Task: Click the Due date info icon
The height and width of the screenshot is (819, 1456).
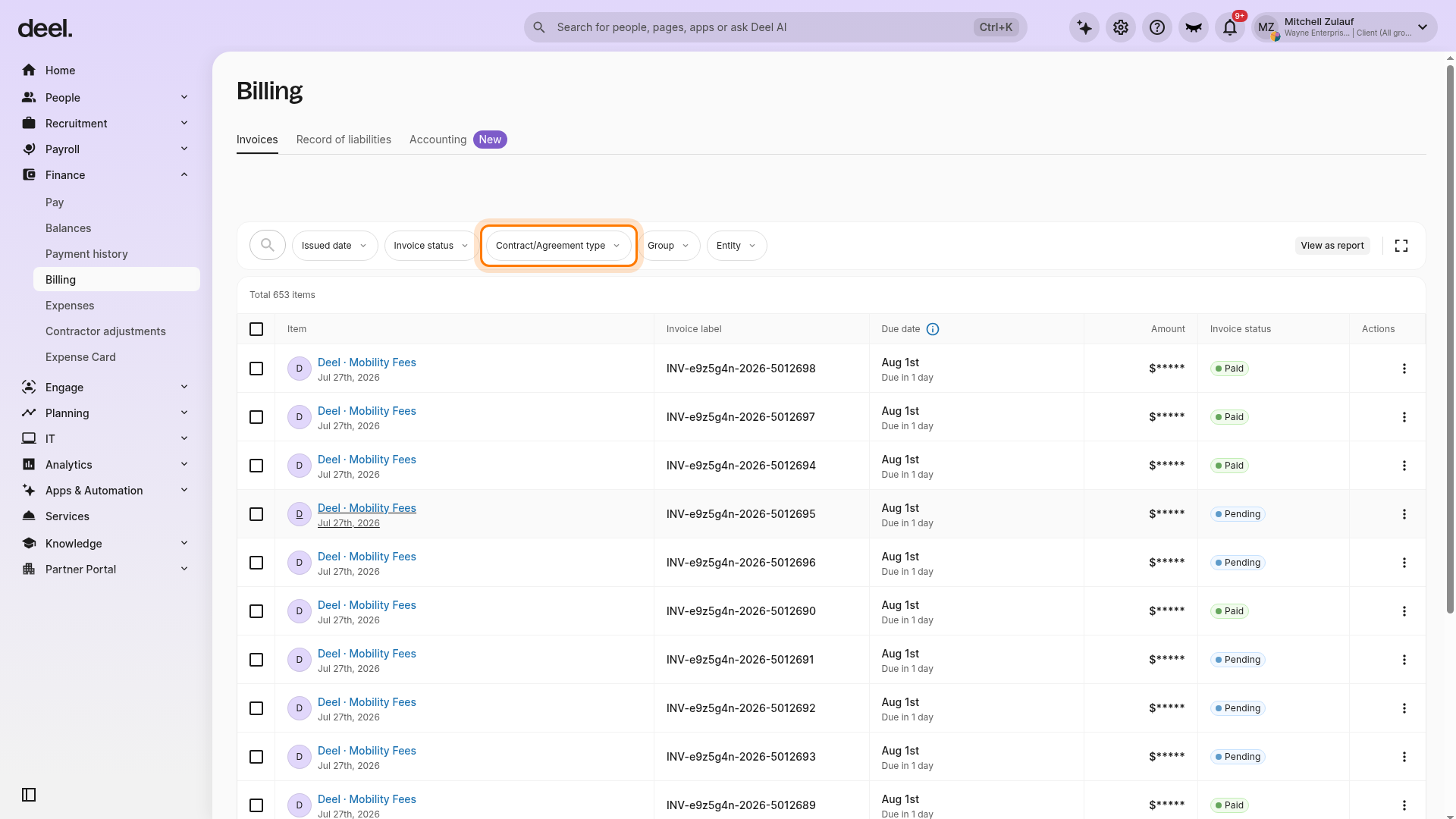Action: [933, 329]
